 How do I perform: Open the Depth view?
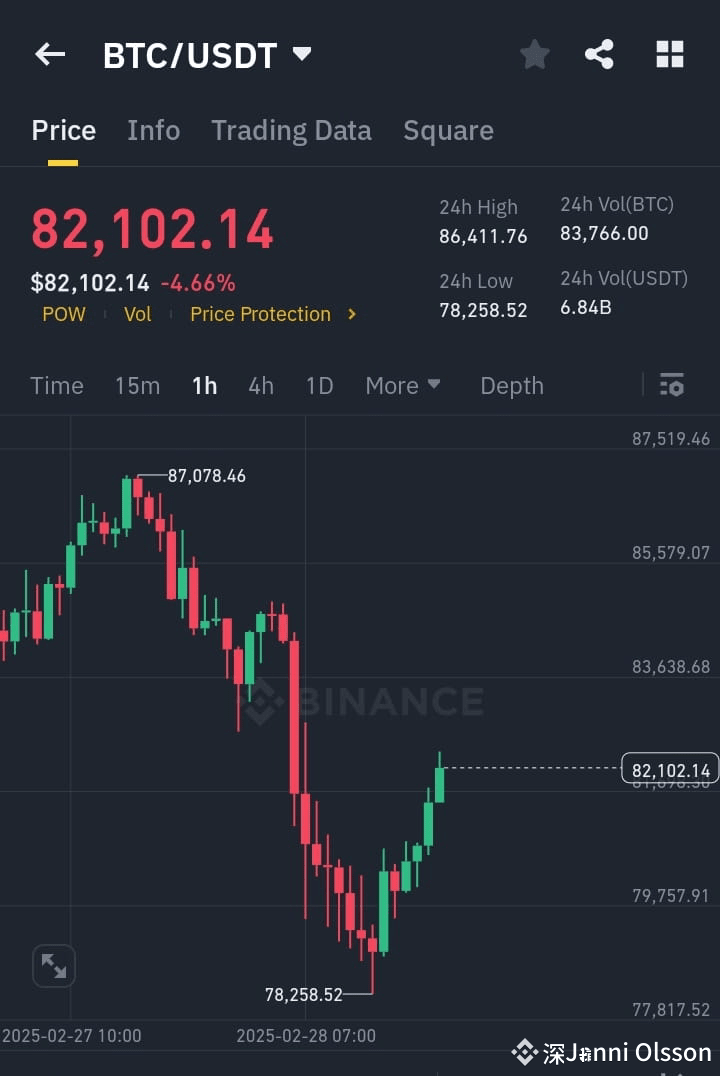(x=511, y=385)
